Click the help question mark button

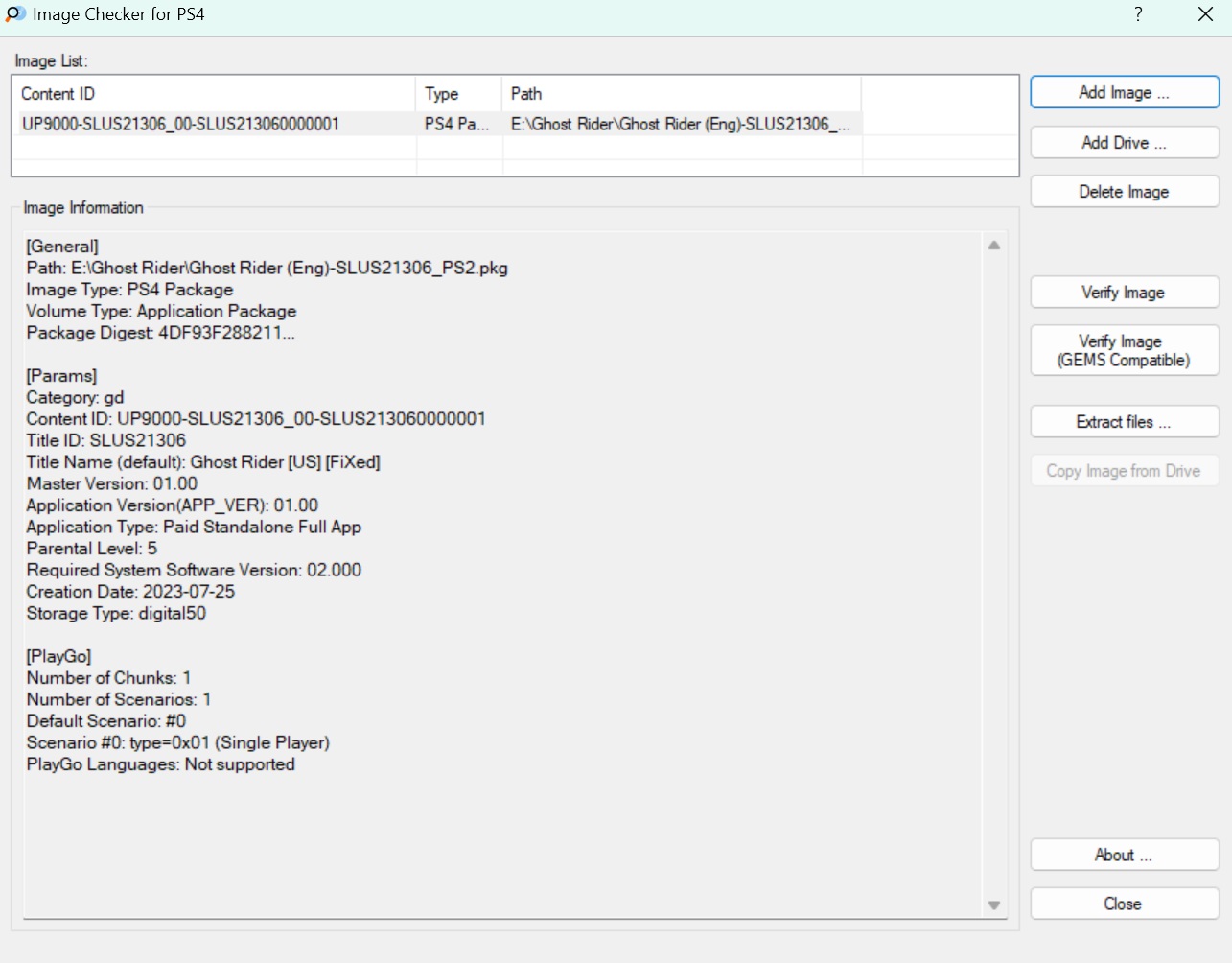coord(1138,14)
